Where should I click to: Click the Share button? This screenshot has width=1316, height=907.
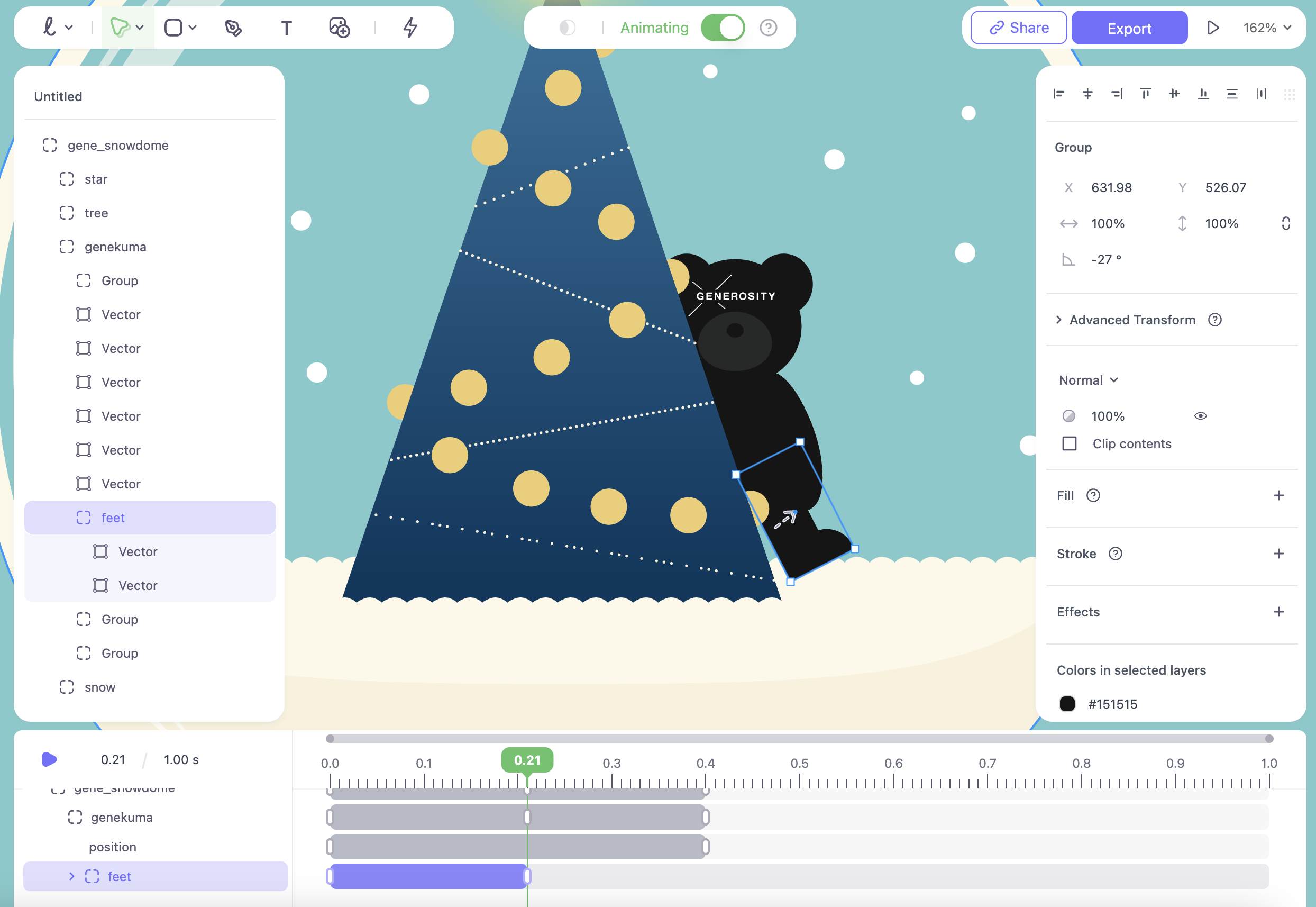tap(1018, 28)
